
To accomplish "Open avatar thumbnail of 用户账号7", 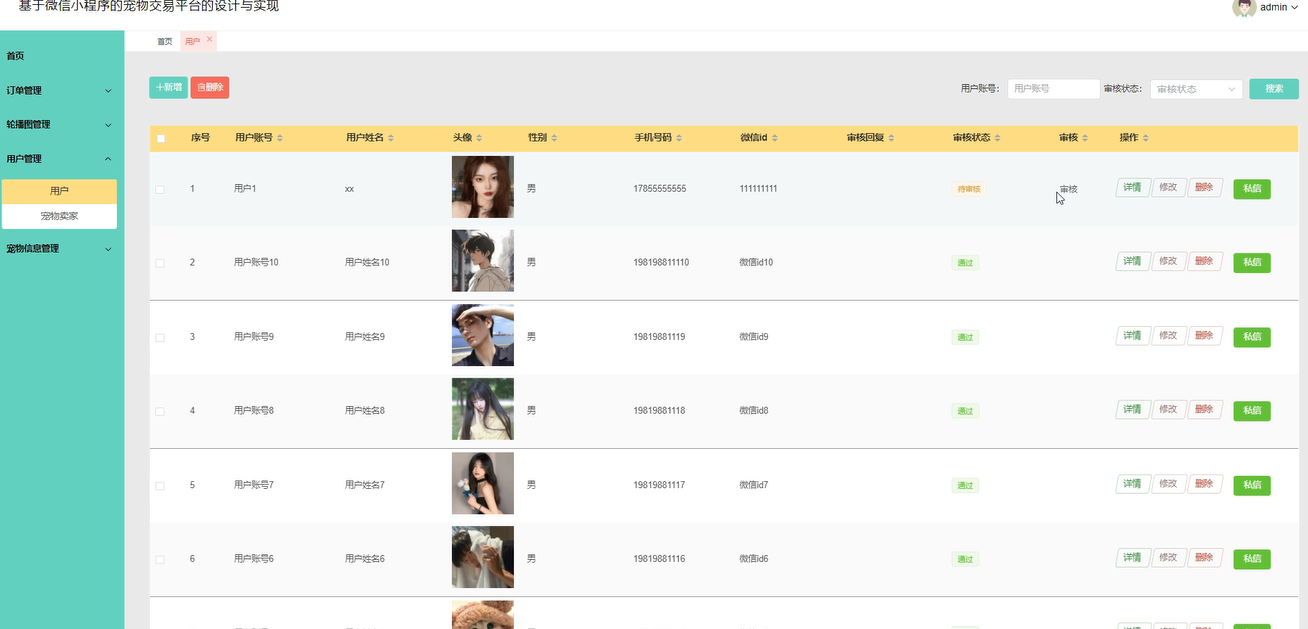I will tap(483, 483).
